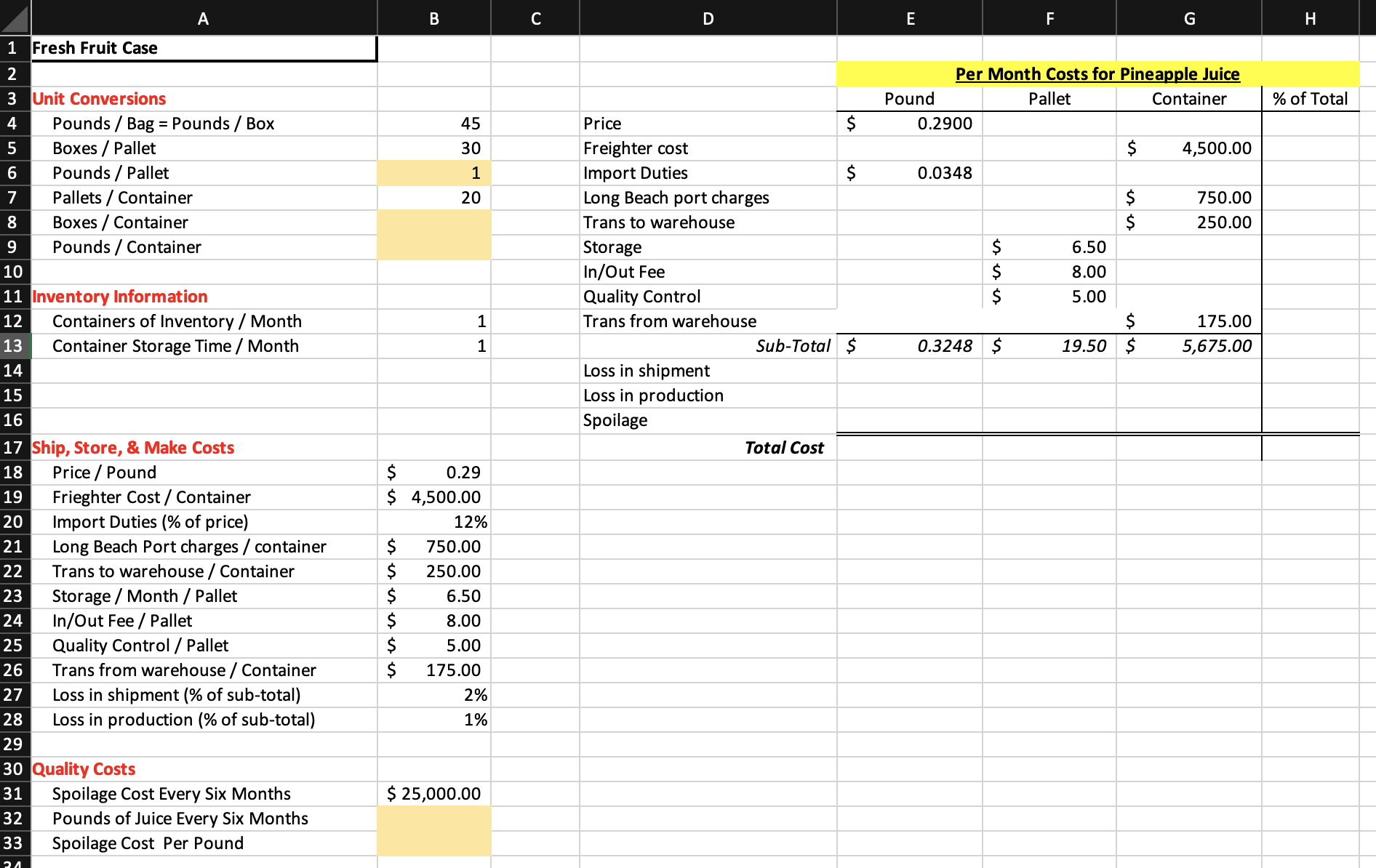Image resolution: width=1376 pixels, height=868 pixels.
Task: Click the 'Sub-Total' label cell
Action: point(708,346)
